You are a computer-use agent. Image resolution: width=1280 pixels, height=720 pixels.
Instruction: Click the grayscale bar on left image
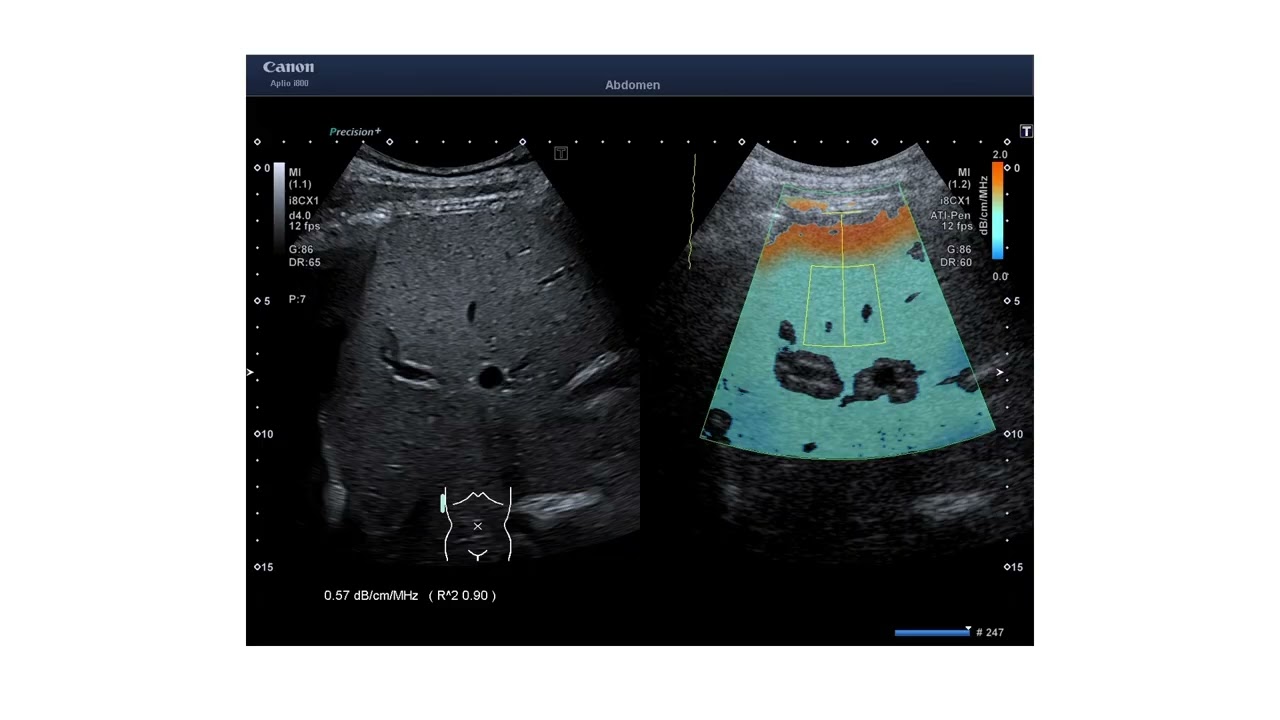pos(279,210)
